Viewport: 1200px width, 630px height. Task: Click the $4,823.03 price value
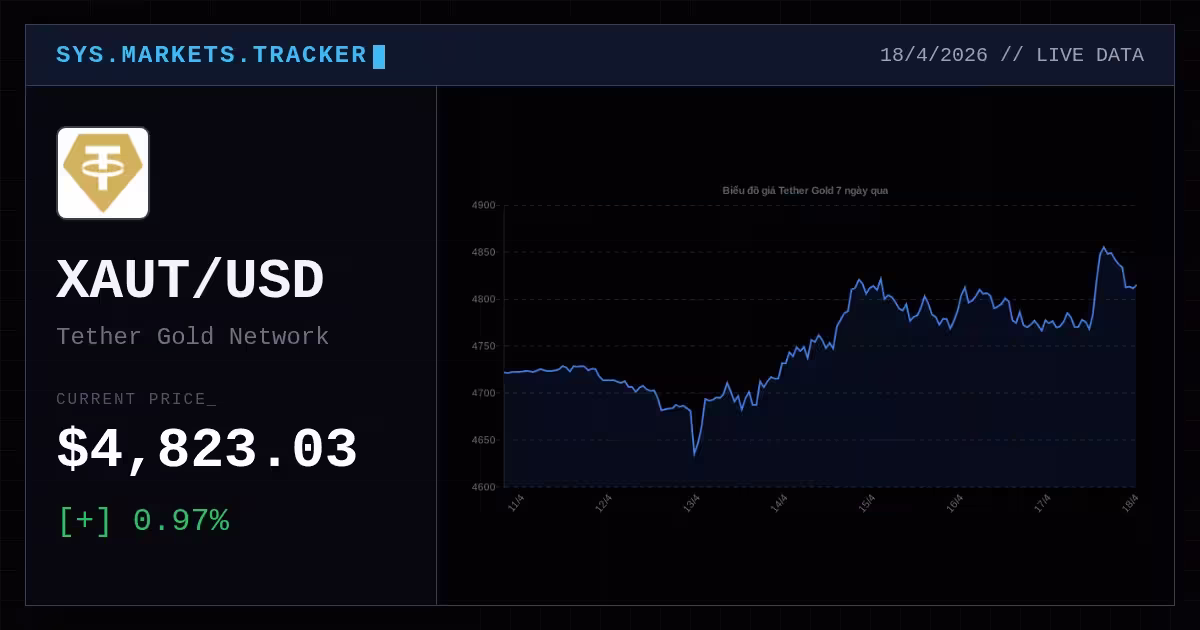click(207, 450)
